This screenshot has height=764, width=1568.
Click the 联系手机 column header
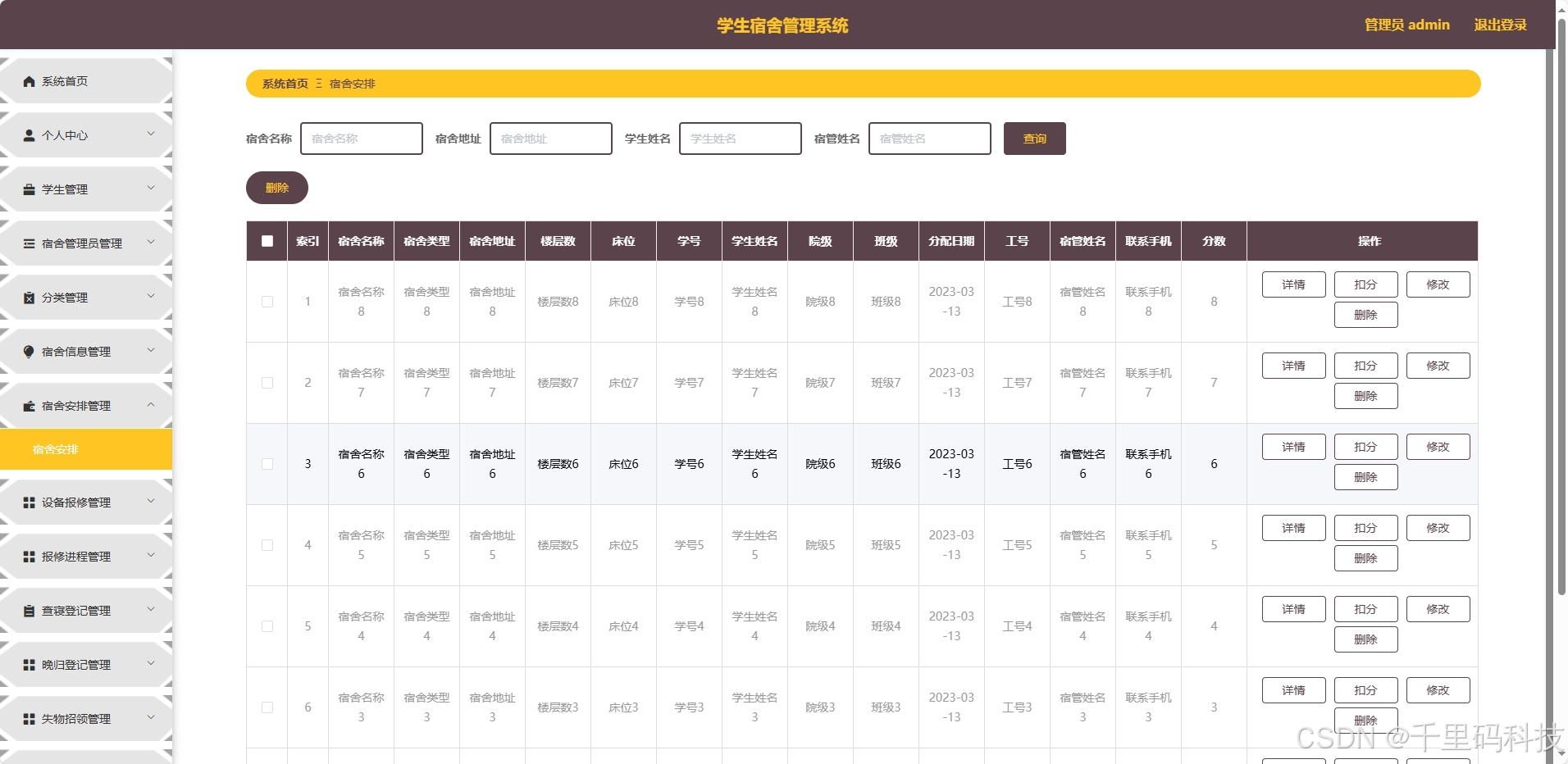coord(1148,241)
